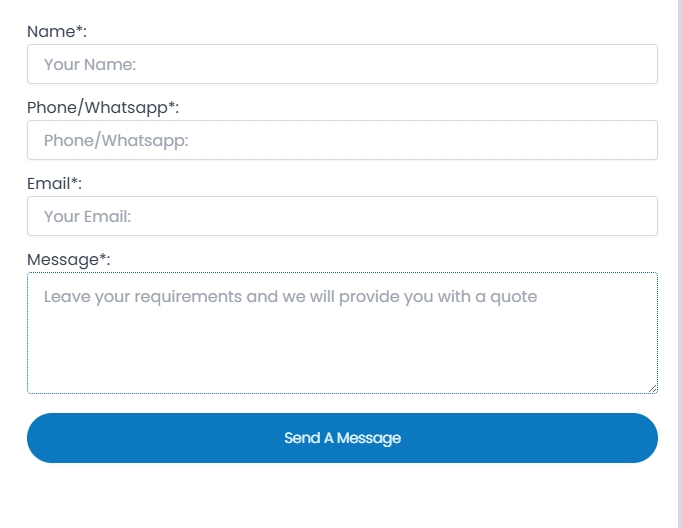Click the 'Your Email:' placeholder text
This screenshot has width=681, height=528.
coord(87,216)
